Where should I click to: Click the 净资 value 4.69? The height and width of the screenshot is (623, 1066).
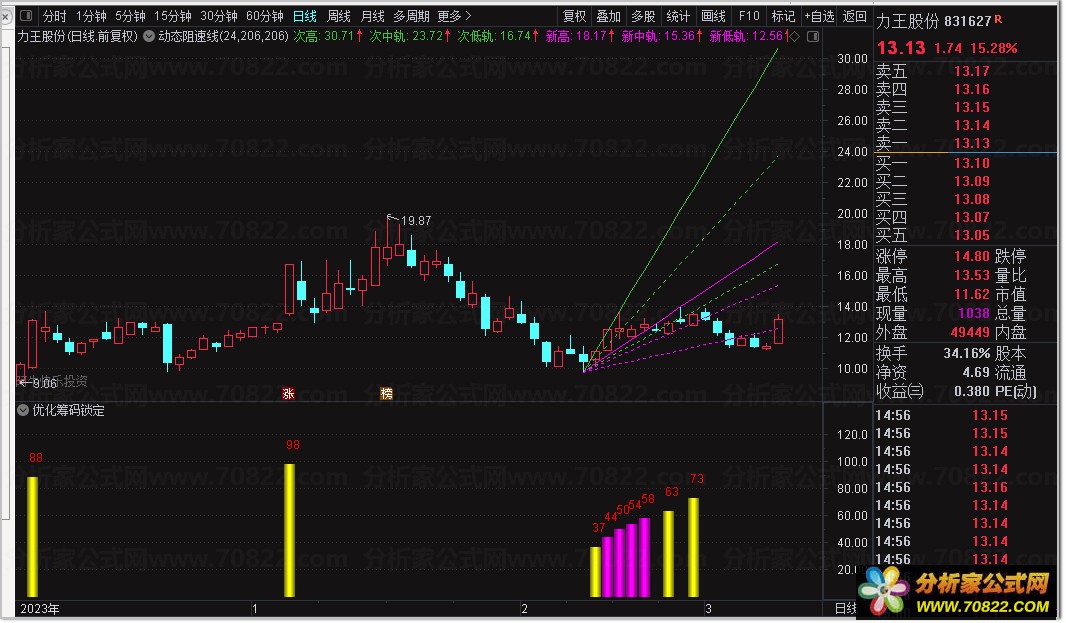976,373
